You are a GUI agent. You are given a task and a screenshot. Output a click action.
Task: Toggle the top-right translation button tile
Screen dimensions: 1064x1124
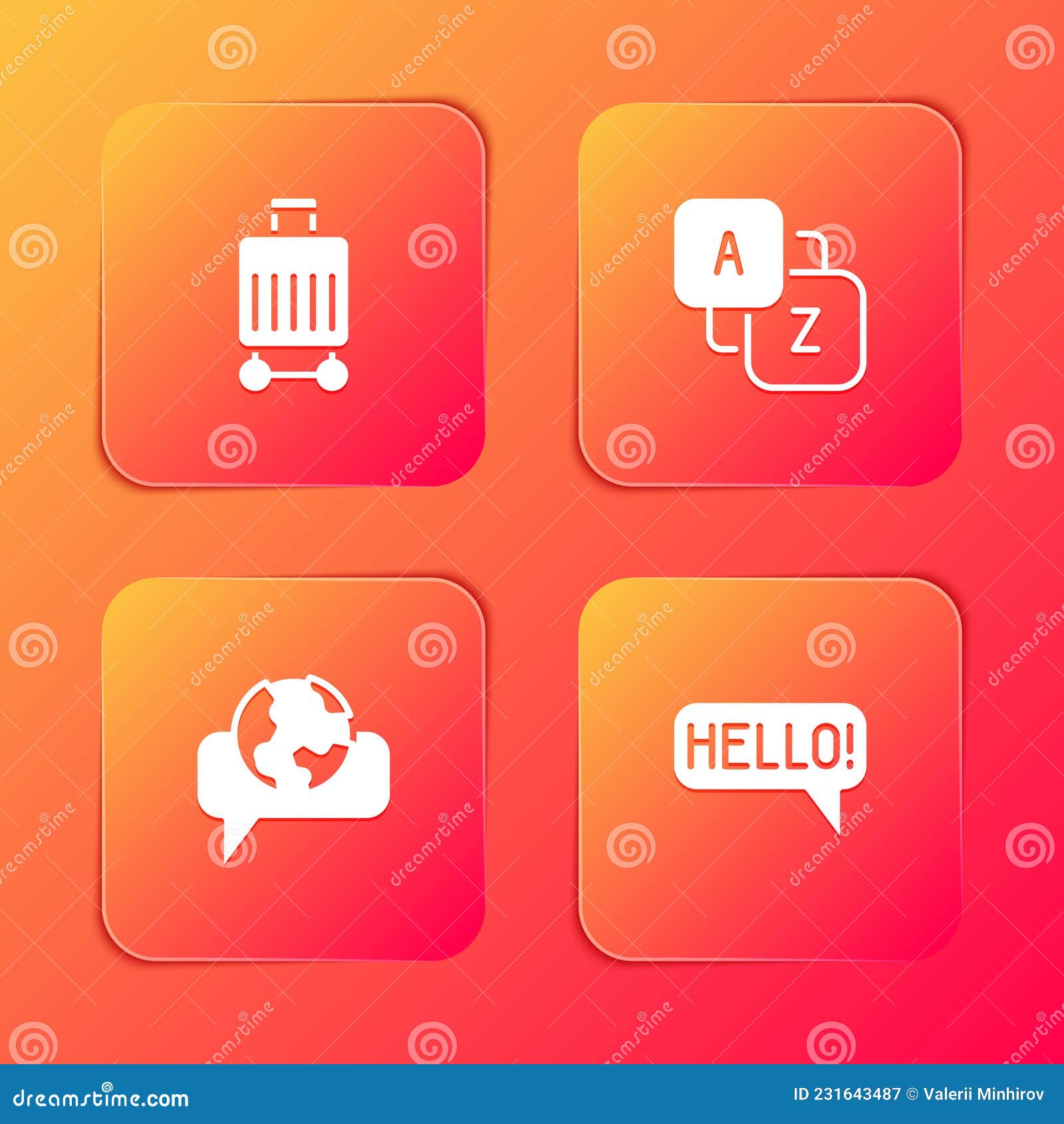[771, 293]
